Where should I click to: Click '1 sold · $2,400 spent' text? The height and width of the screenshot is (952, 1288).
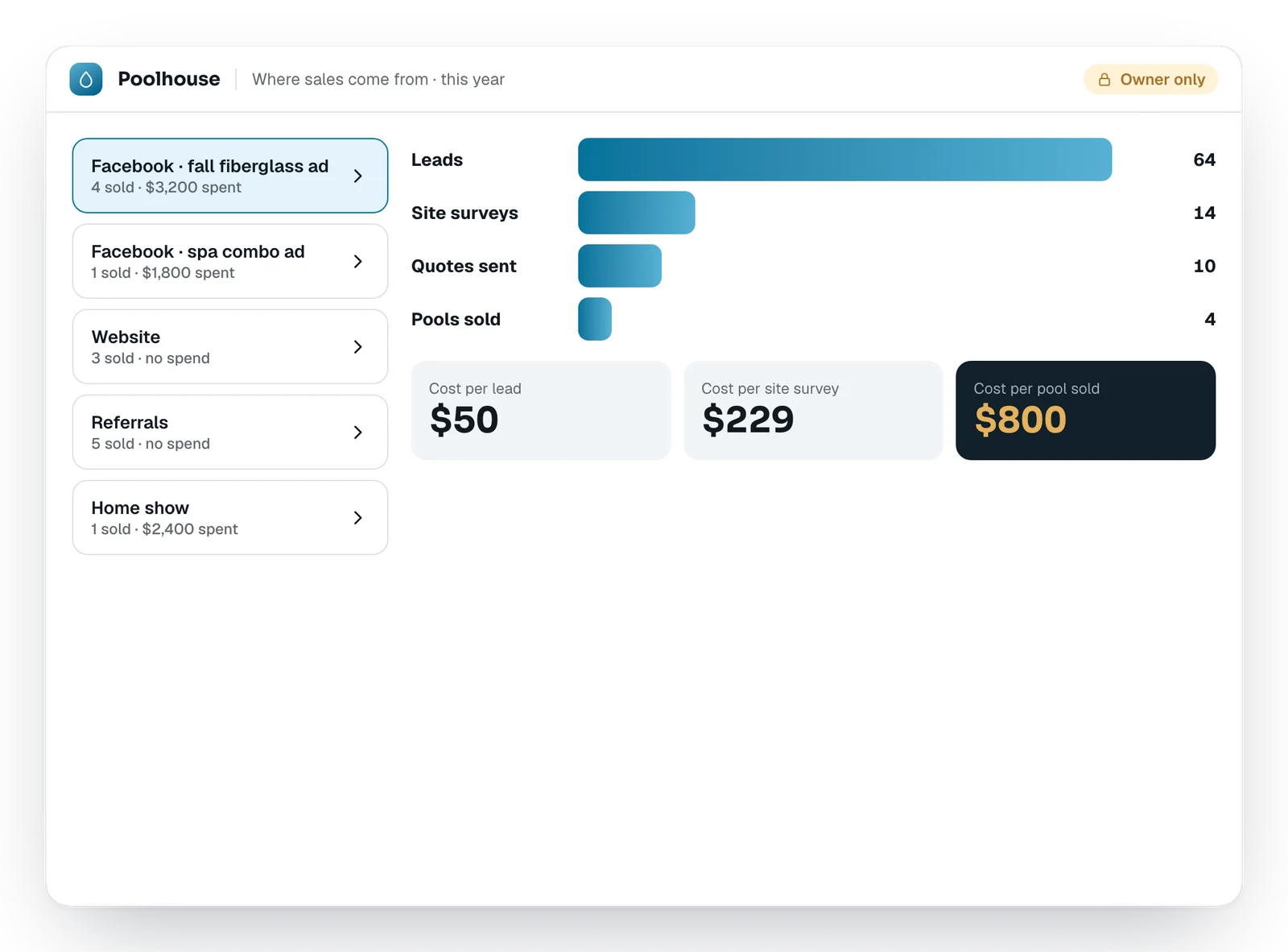tap(164, 528)
